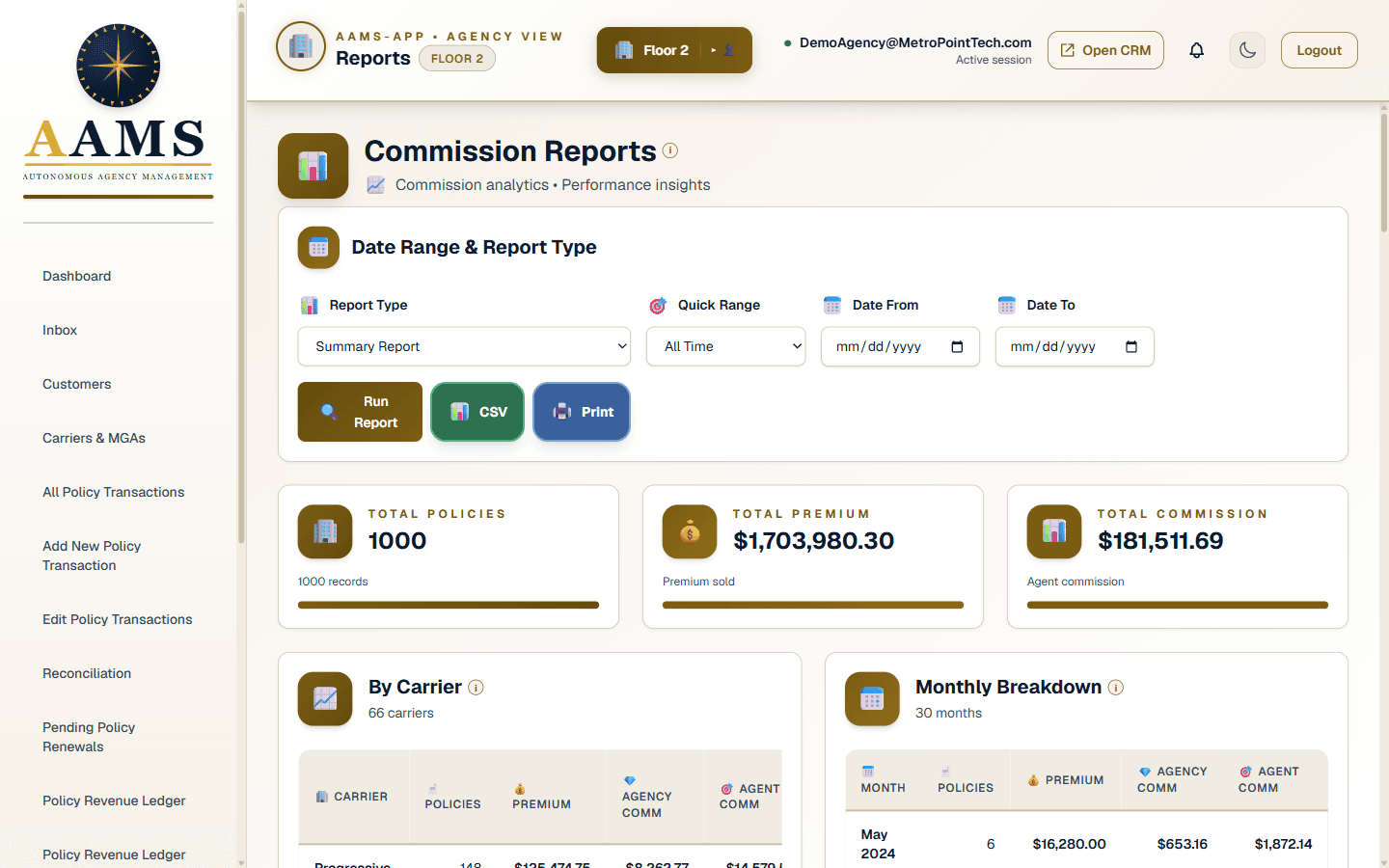Open Inbox in the sidebar
The width and height of the screenshot is (1389, 868).
(60, 330)
